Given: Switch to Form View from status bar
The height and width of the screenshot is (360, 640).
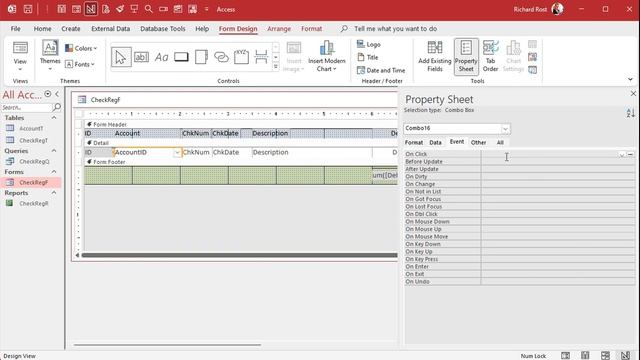Looking at the screenshot, I should (x=565, y=356).
